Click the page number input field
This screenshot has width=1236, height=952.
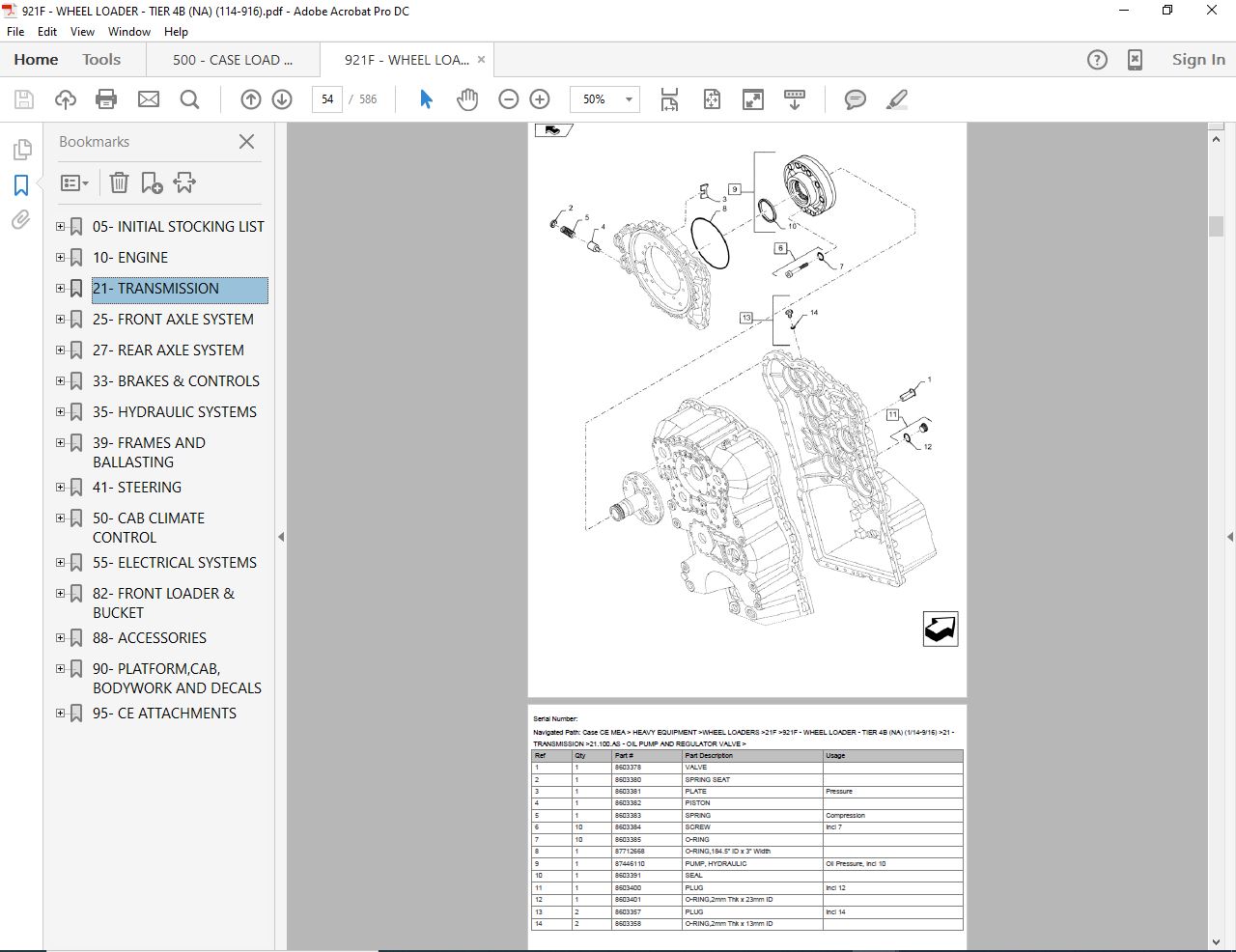click(326, 98)
